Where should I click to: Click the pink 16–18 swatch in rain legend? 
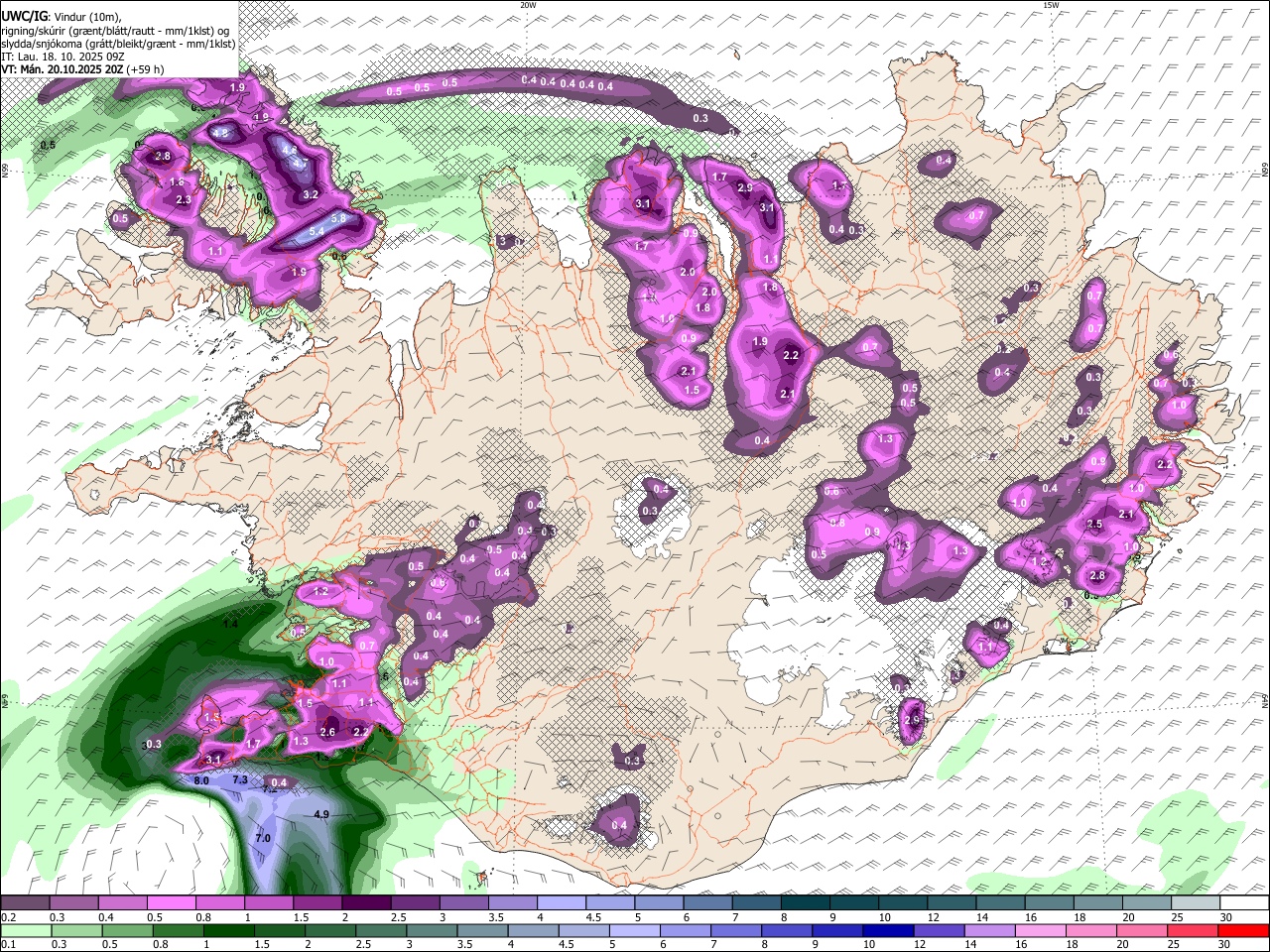1040,928
